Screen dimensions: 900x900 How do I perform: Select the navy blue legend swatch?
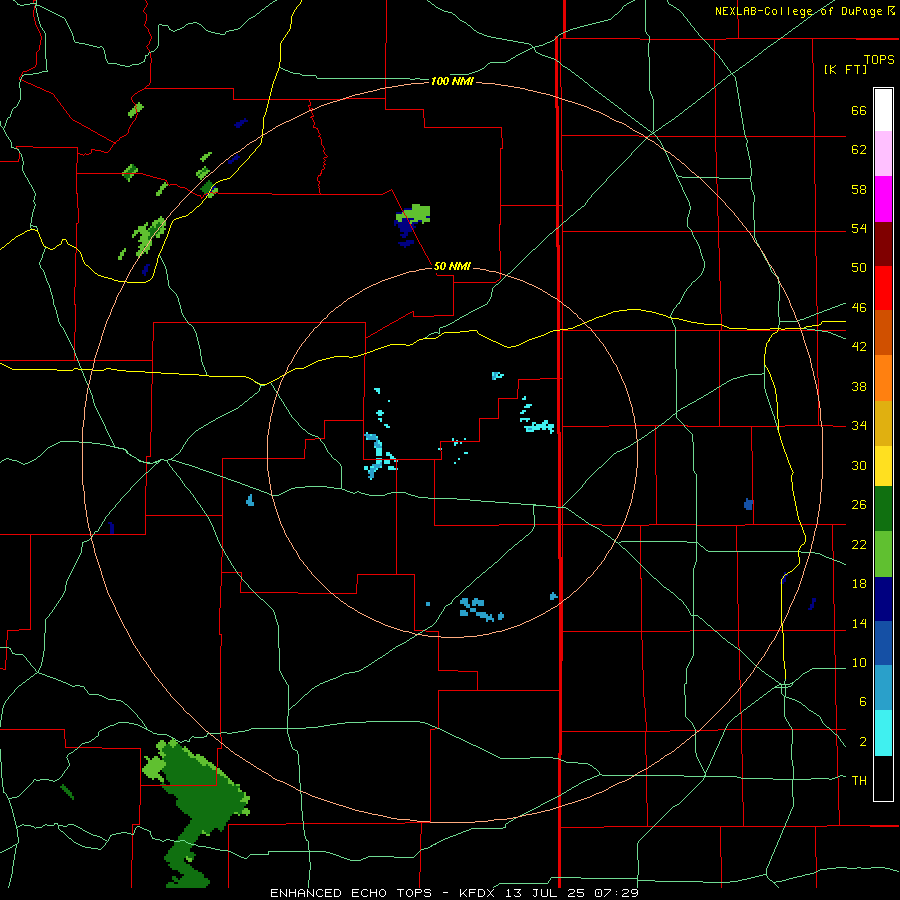[x=883, y=599]
